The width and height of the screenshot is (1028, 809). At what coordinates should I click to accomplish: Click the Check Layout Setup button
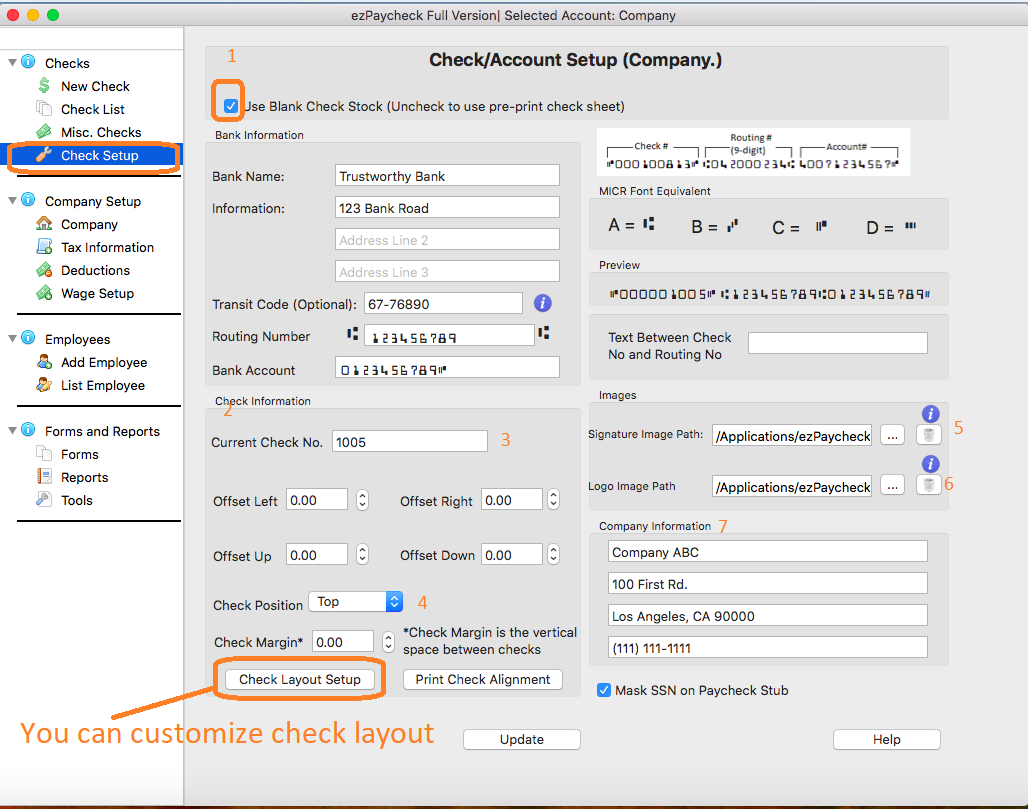pyautogui.click(x=299, y=679)
